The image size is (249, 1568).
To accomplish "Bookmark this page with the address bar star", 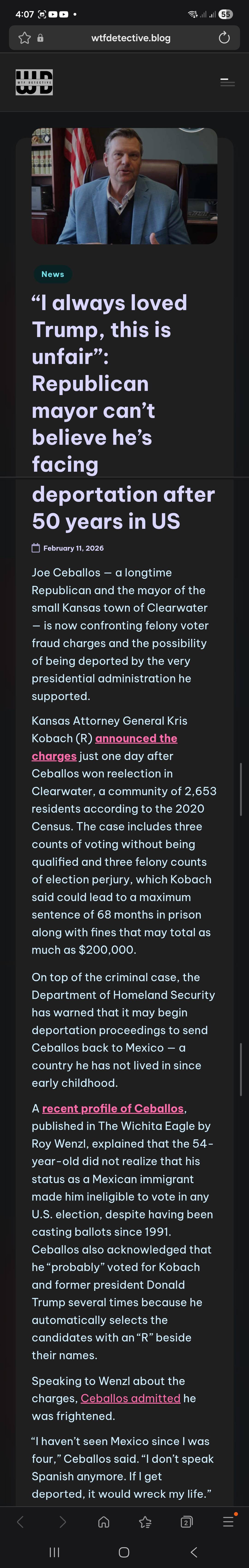I will pyautogui.click(x=24, y=38).
